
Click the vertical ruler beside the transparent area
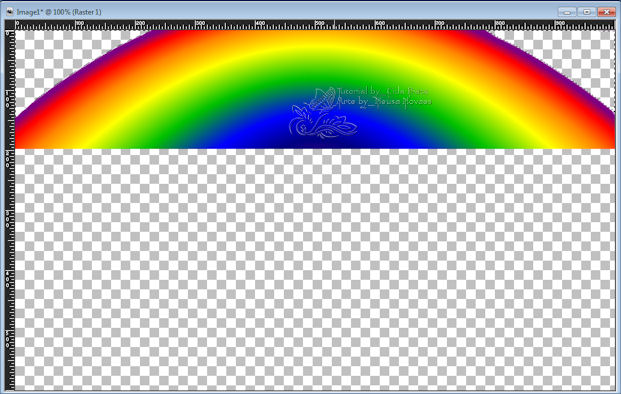click(x=10, y=269)
